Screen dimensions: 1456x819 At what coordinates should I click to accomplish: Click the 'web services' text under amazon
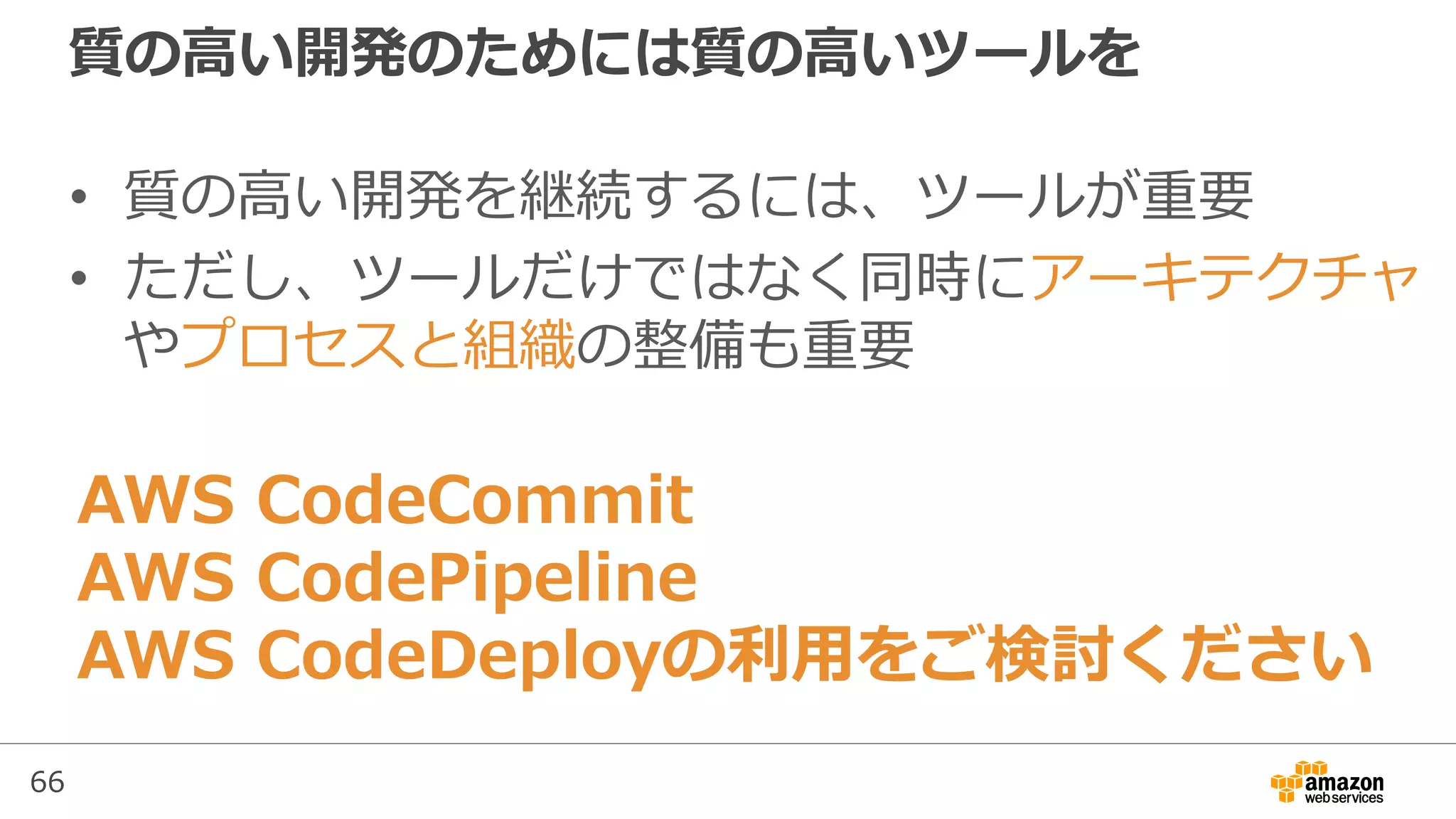point(1344,798)
